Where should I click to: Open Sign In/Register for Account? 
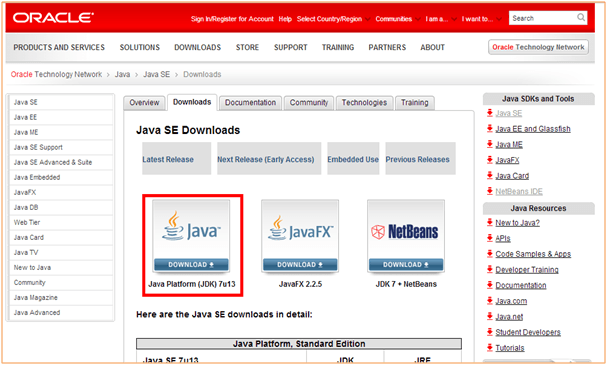(232, 19)
